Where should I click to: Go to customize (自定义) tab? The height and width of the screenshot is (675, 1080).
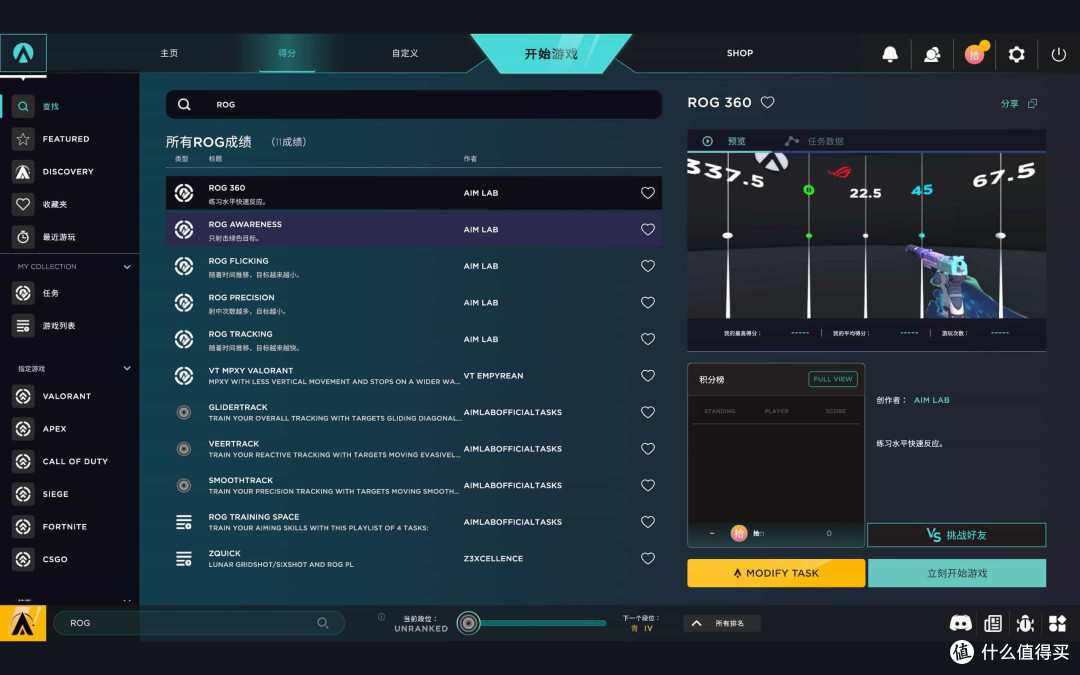pos(405,53)
